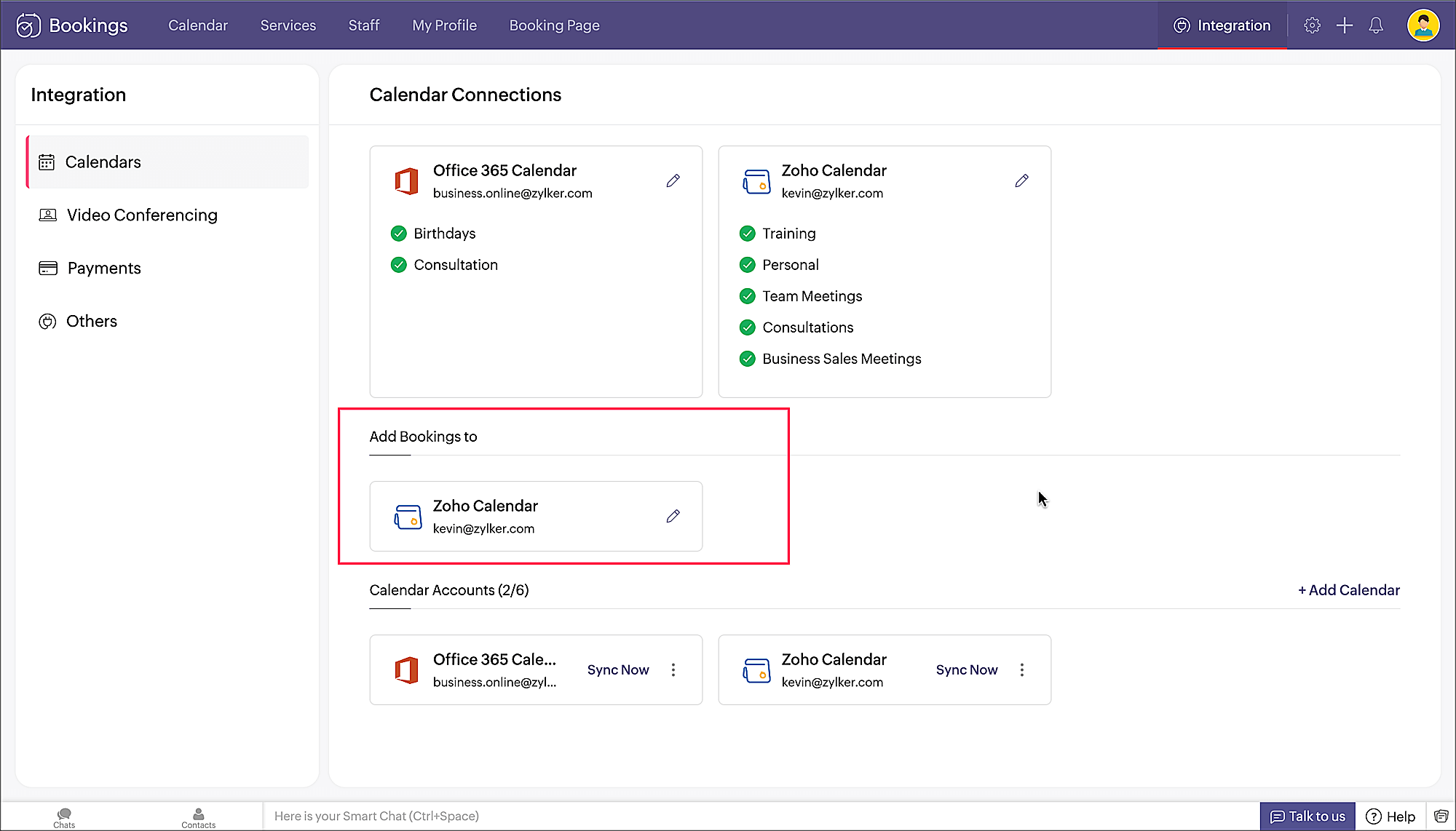1456x831 pixels.
Task: Click the Zoho Calendar logo under Add Bookings to
Action: pos(408,517)
